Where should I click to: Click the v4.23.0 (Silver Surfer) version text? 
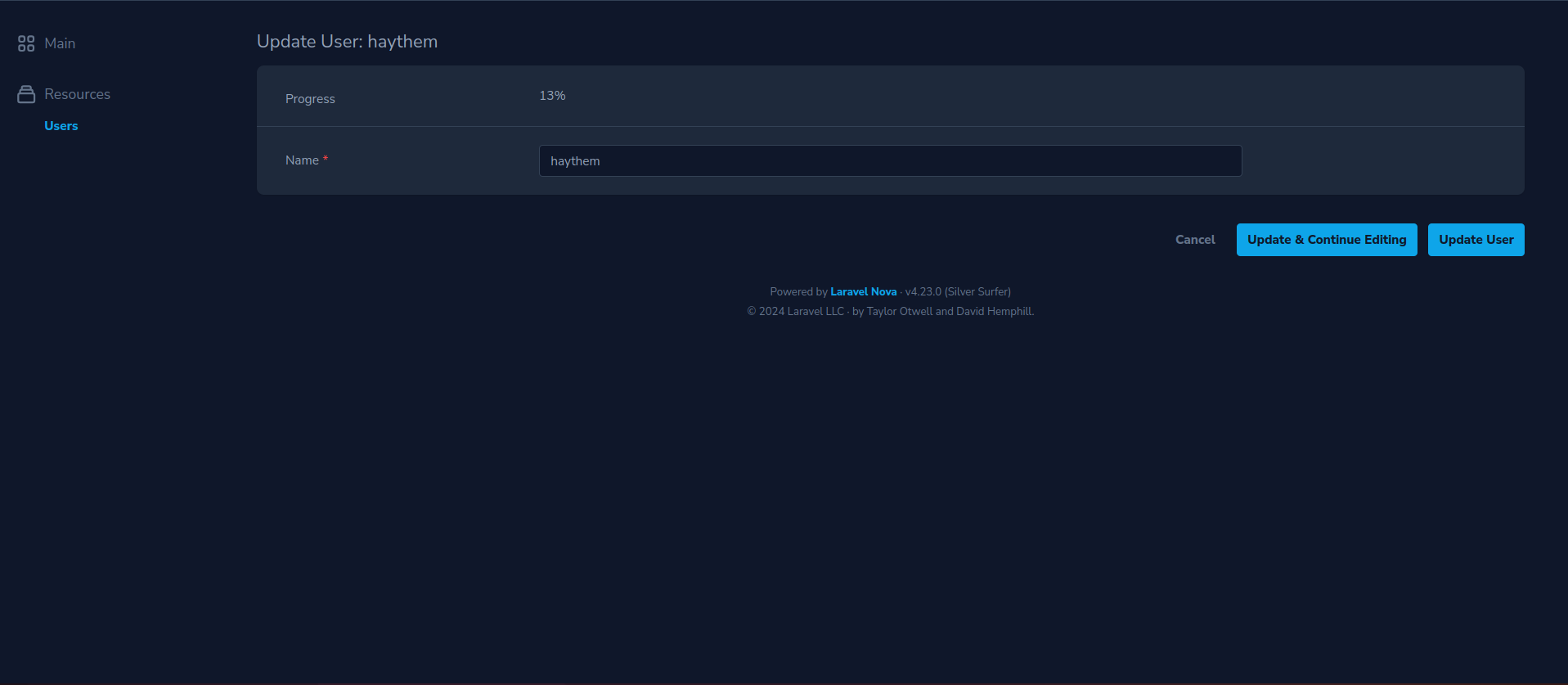958,292
